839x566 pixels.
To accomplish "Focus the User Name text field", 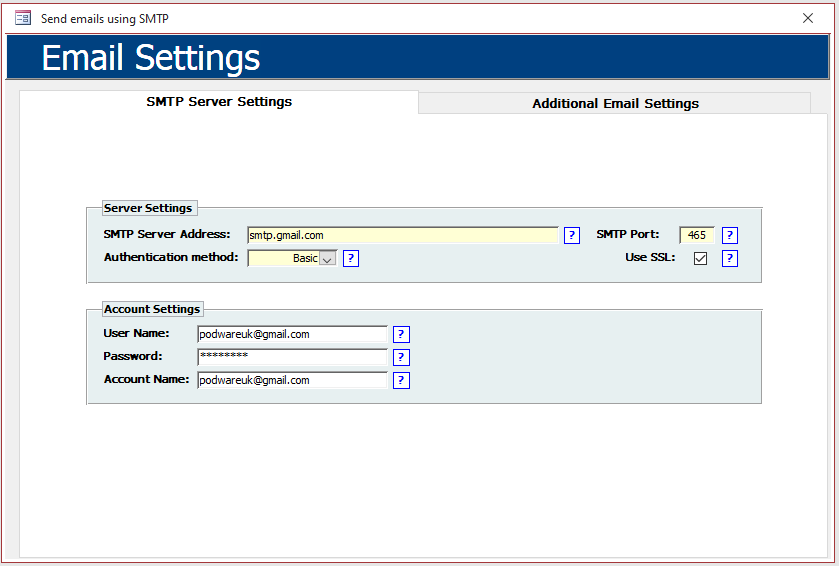I will point(291,335).
